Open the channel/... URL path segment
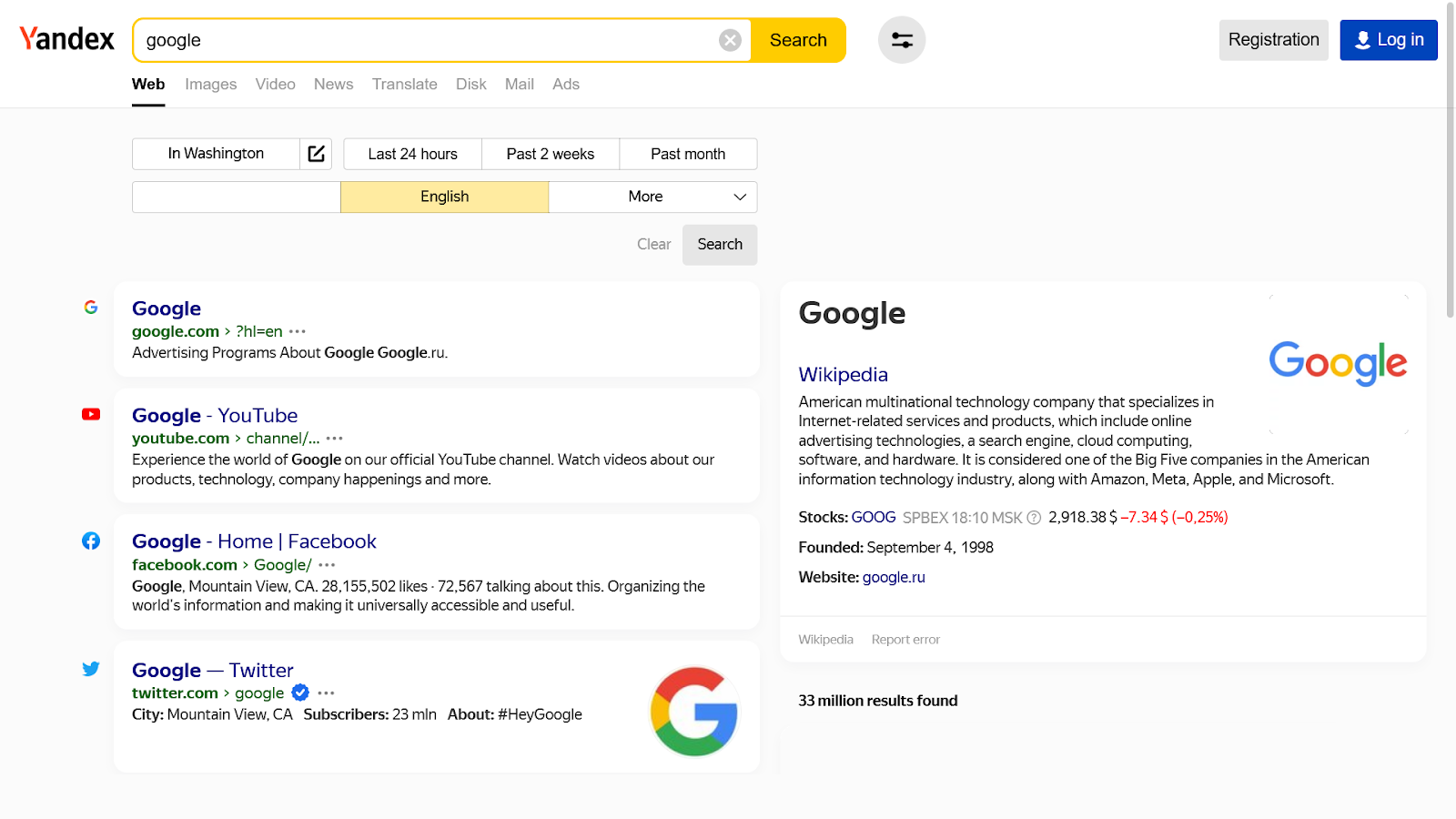This screenshot has height=819, width=1456. pyautogui.click(x=283, y=438)
